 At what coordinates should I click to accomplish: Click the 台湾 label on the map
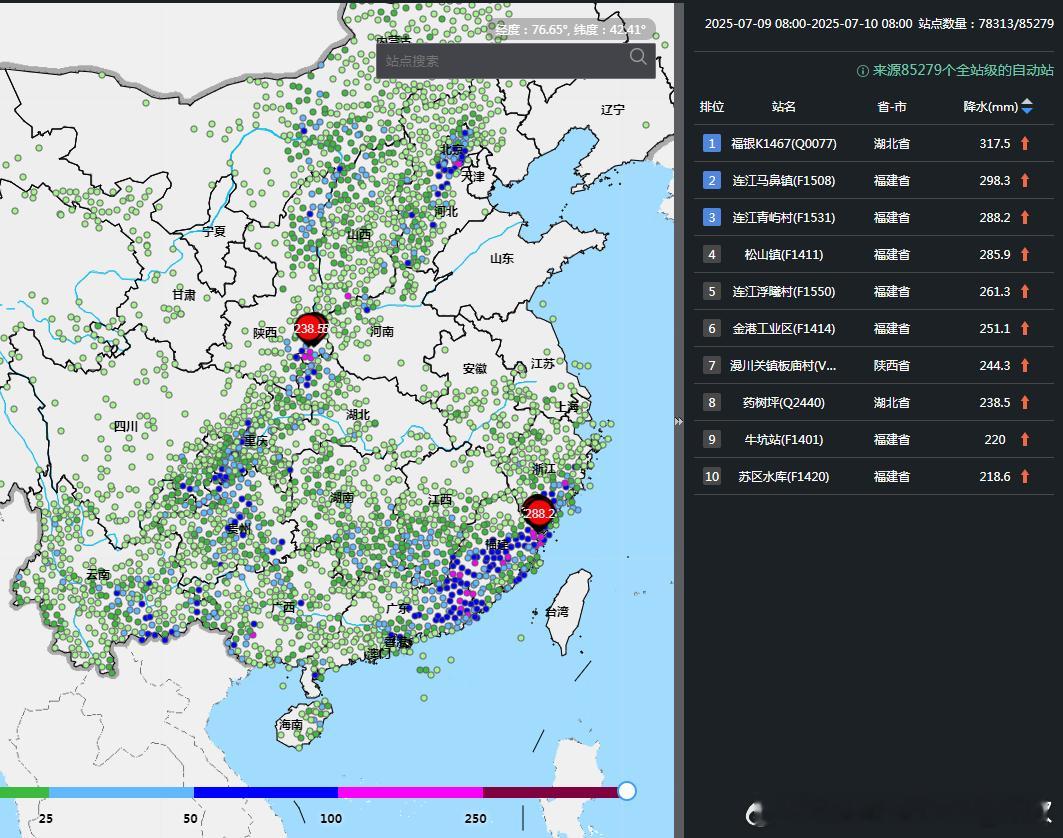click(x=557, y=612)
